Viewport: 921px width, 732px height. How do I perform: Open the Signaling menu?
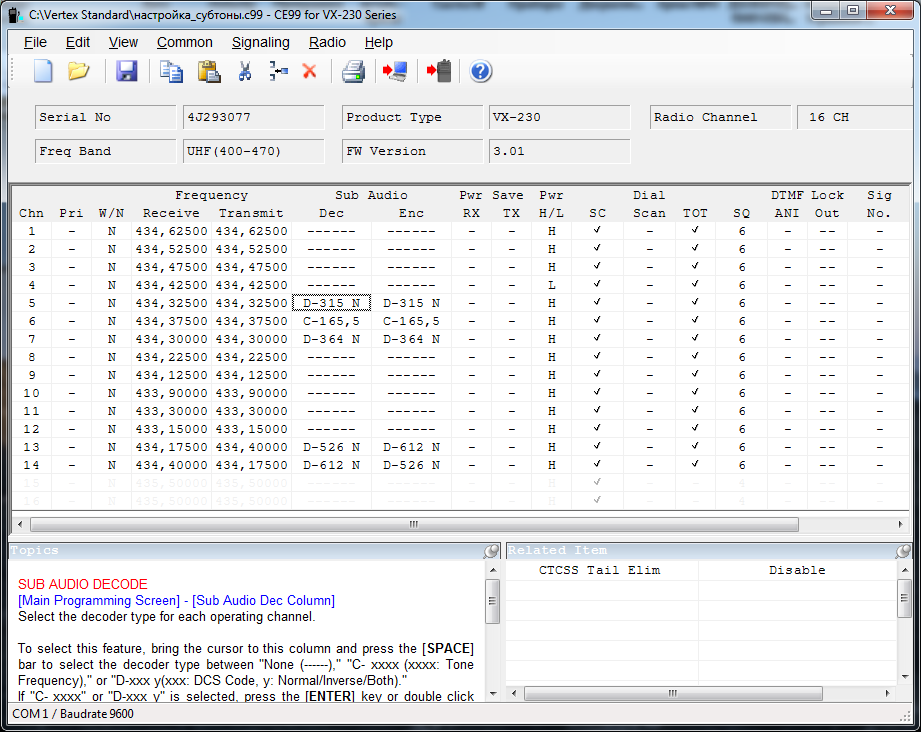pyautogui.click(x=261, y=42)
